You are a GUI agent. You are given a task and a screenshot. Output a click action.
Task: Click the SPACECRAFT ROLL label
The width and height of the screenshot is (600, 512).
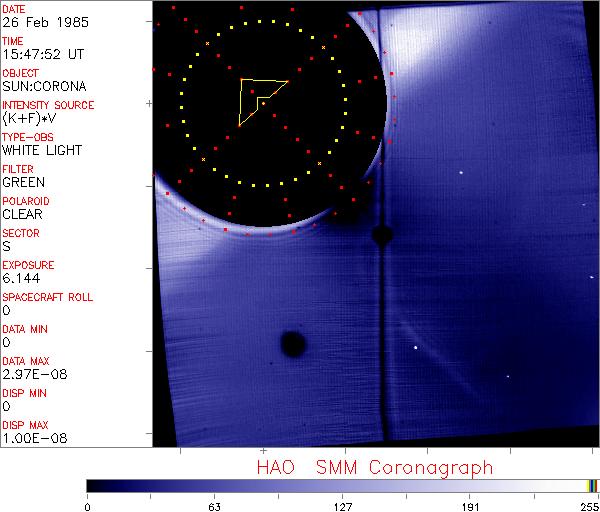(47, 297)
